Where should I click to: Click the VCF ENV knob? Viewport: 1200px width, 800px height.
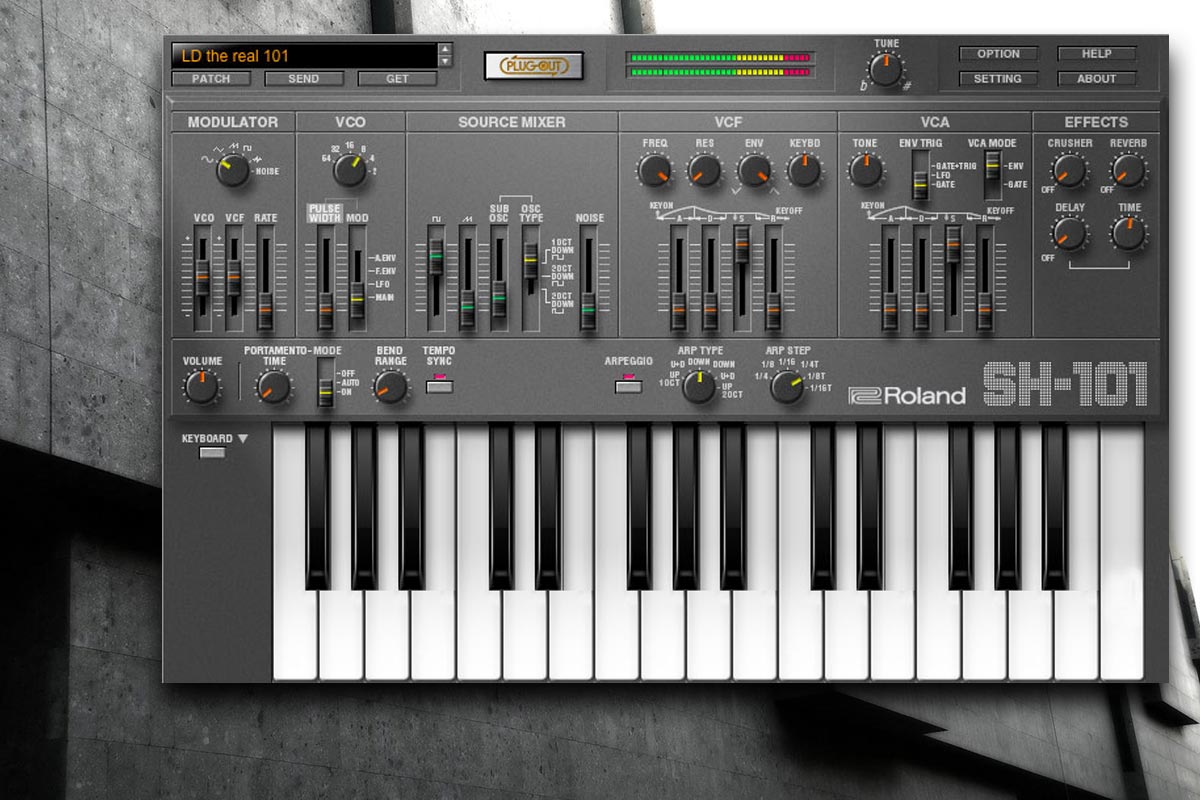tap(755, 171)
